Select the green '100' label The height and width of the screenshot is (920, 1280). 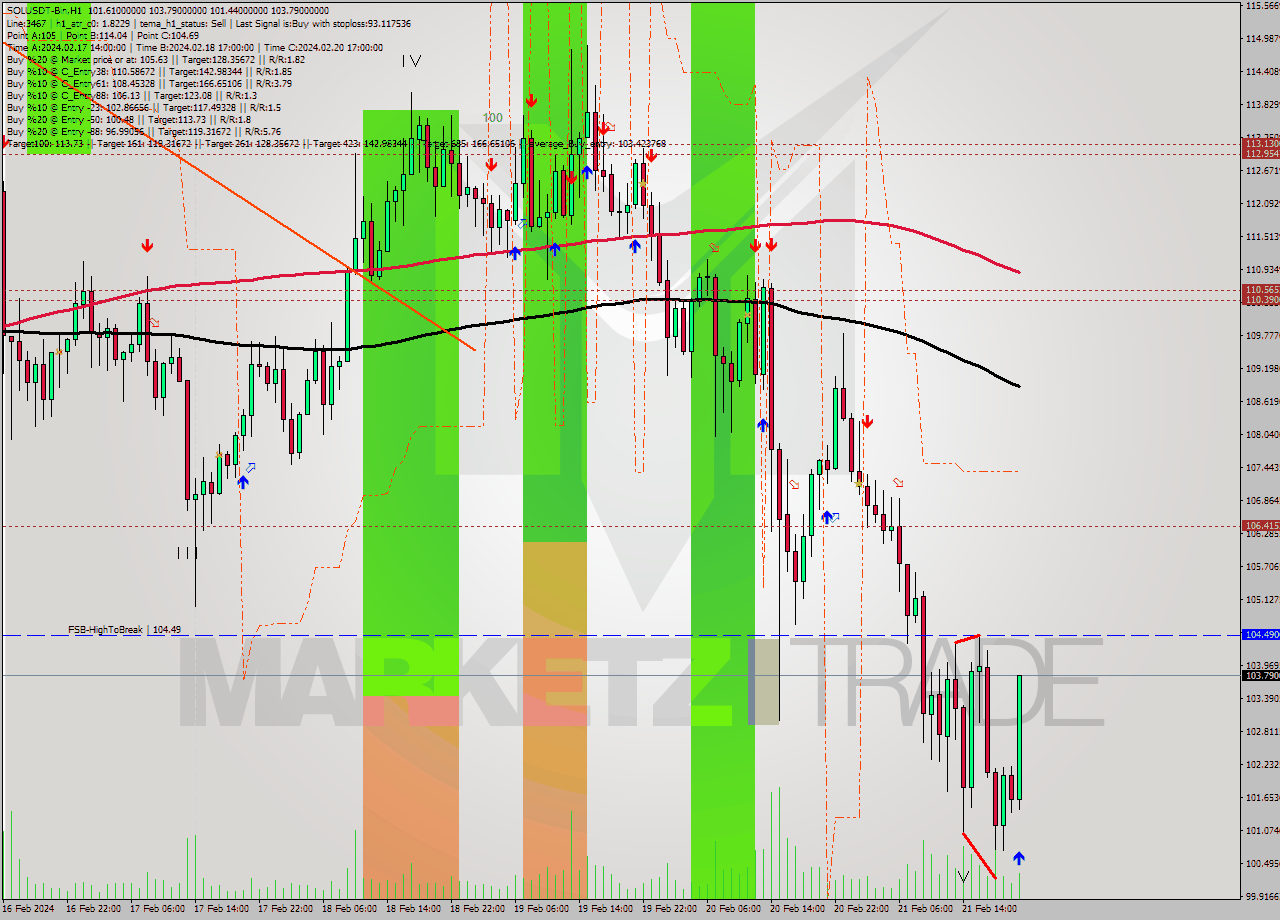(492, 118)
